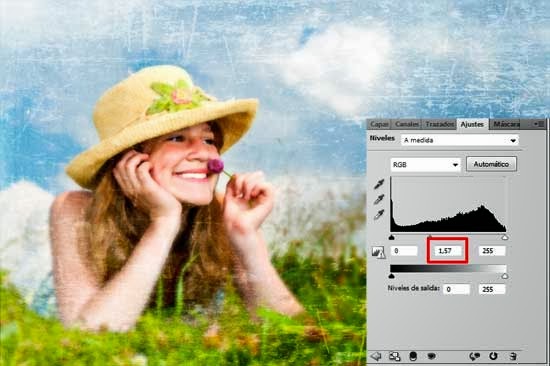This screenshot has height=366, width=550.
Task: Select the Ajustes tab
Action: pos(472,124)
